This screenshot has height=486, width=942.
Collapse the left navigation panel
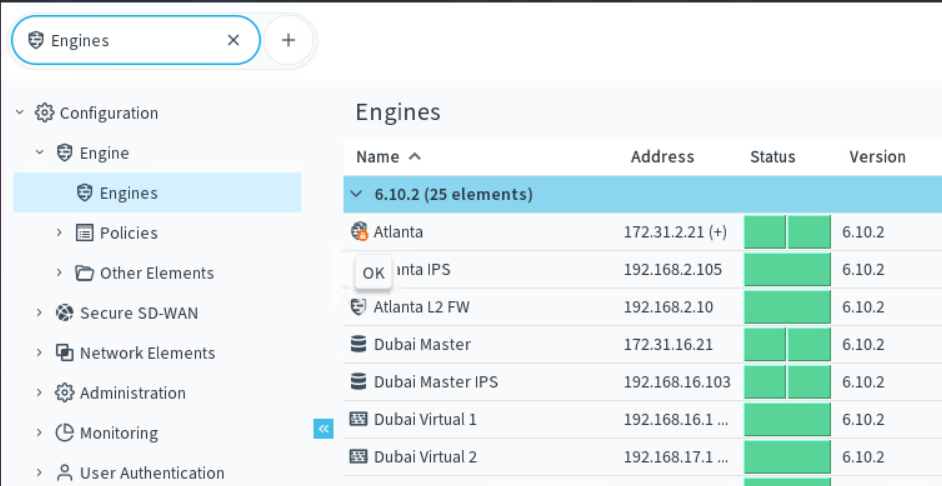[323, 429]
